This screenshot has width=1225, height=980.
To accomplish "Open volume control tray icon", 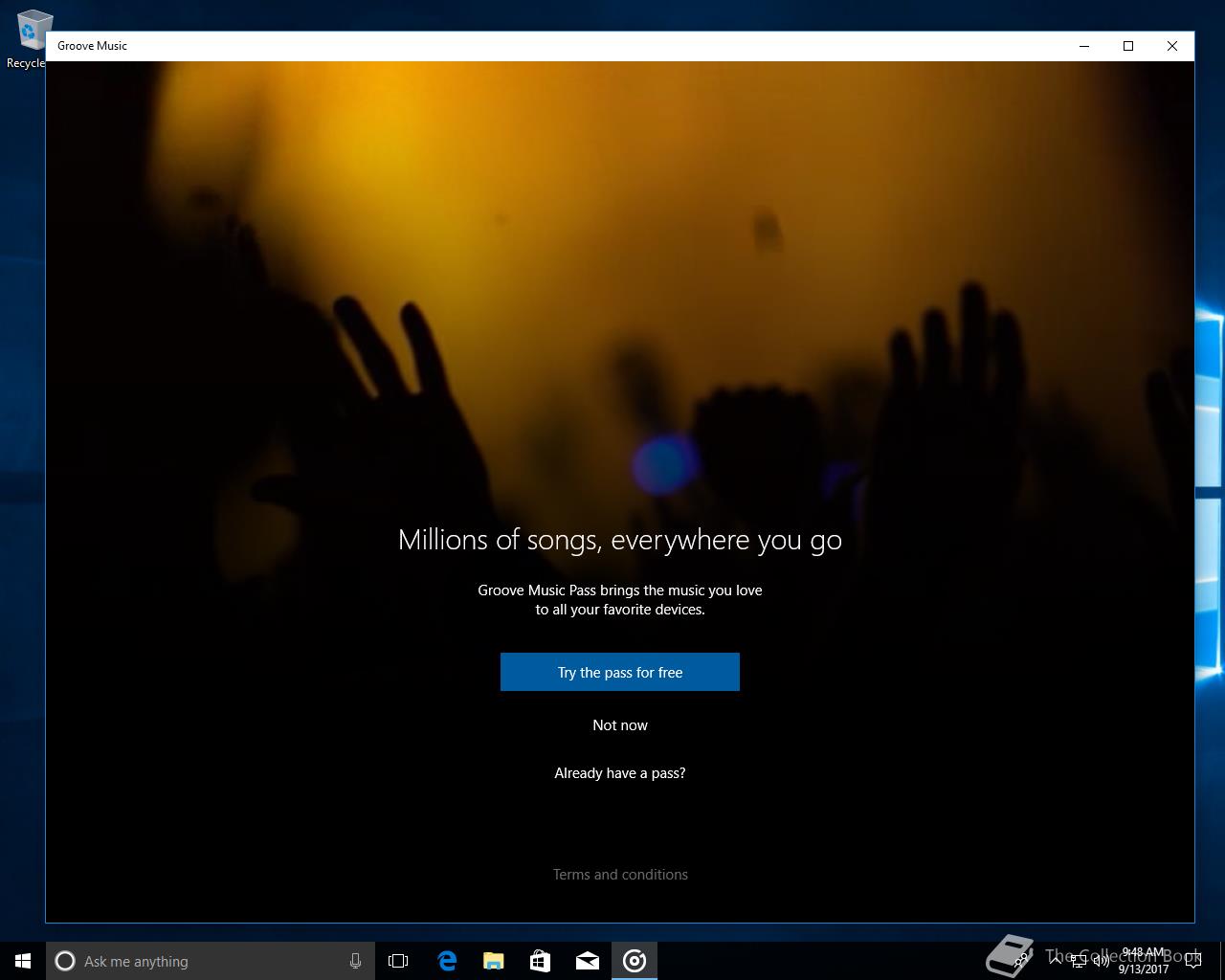I will (1102, 960).
